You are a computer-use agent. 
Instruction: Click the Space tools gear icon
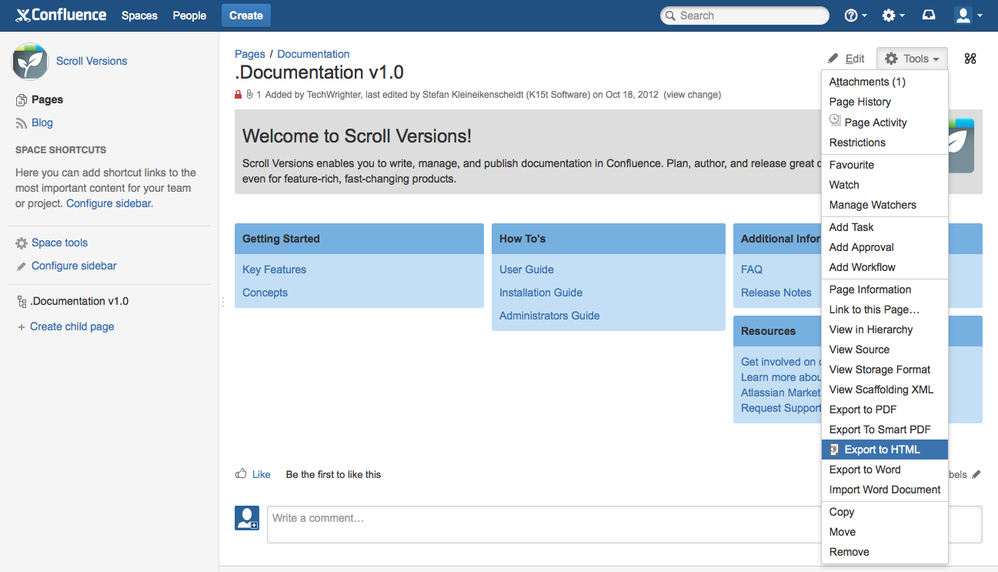pos(21,243)
